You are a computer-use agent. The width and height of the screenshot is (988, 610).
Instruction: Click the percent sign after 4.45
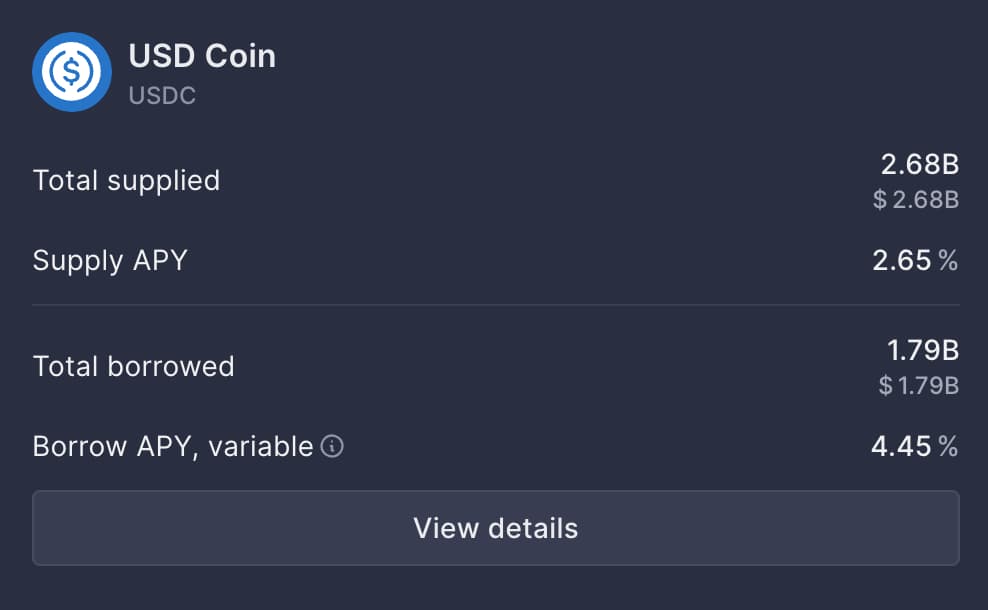pos(948,446)
